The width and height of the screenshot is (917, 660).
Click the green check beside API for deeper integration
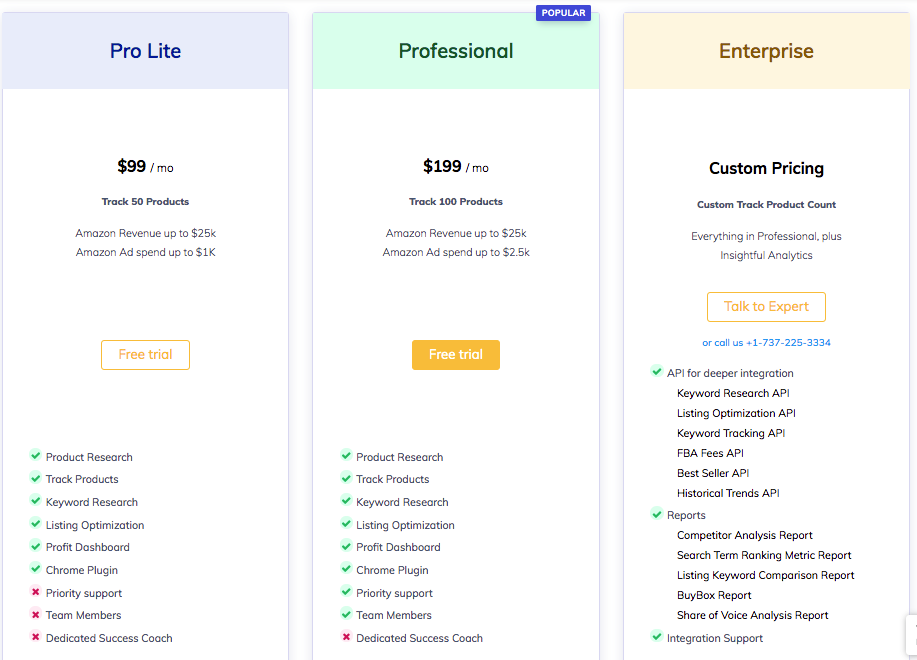point(657,372)
